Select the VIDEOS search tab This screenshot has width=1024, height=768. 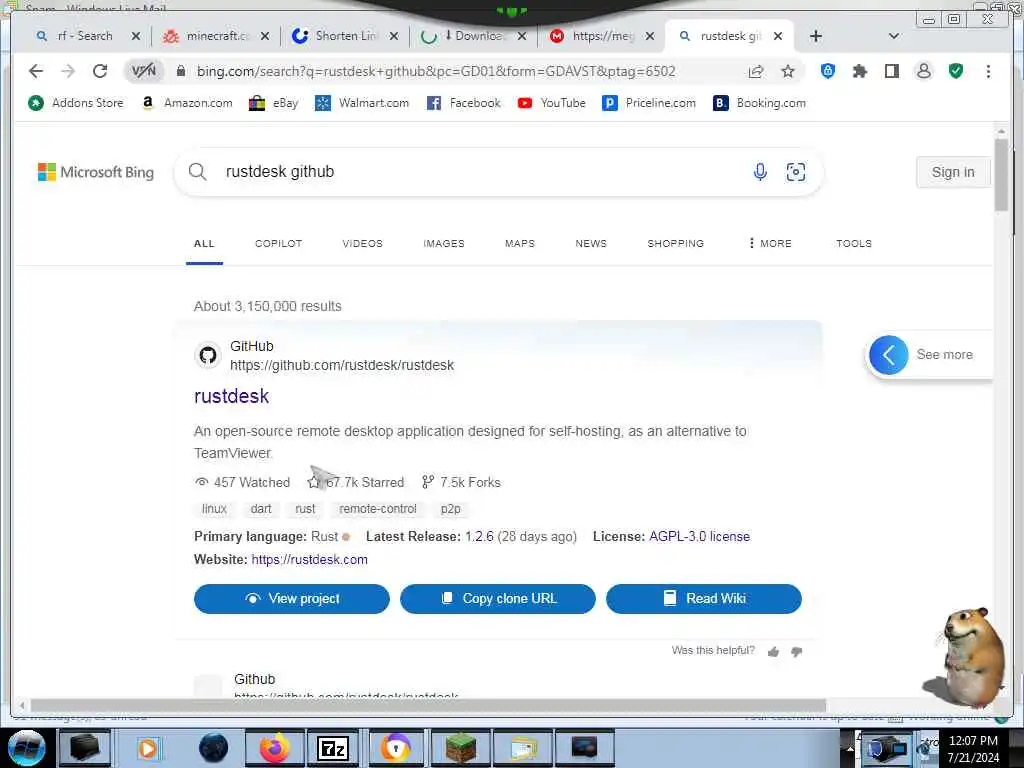point(362,243)
